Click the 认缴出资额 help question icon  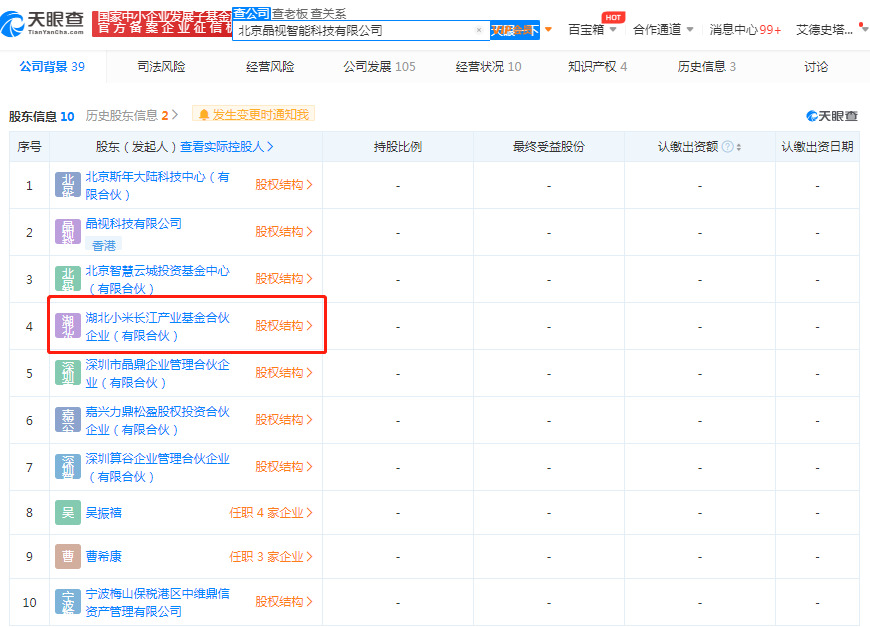[727, 146]
